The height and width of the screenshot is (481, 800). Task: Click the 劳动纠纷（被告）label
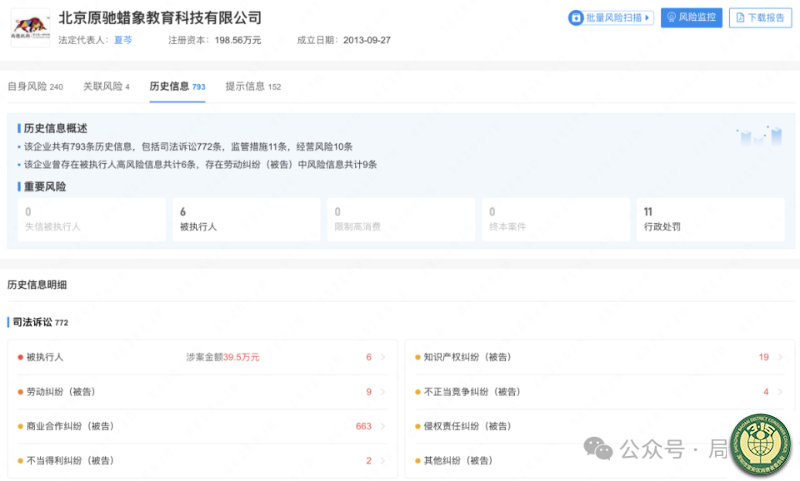coord(61,392)
